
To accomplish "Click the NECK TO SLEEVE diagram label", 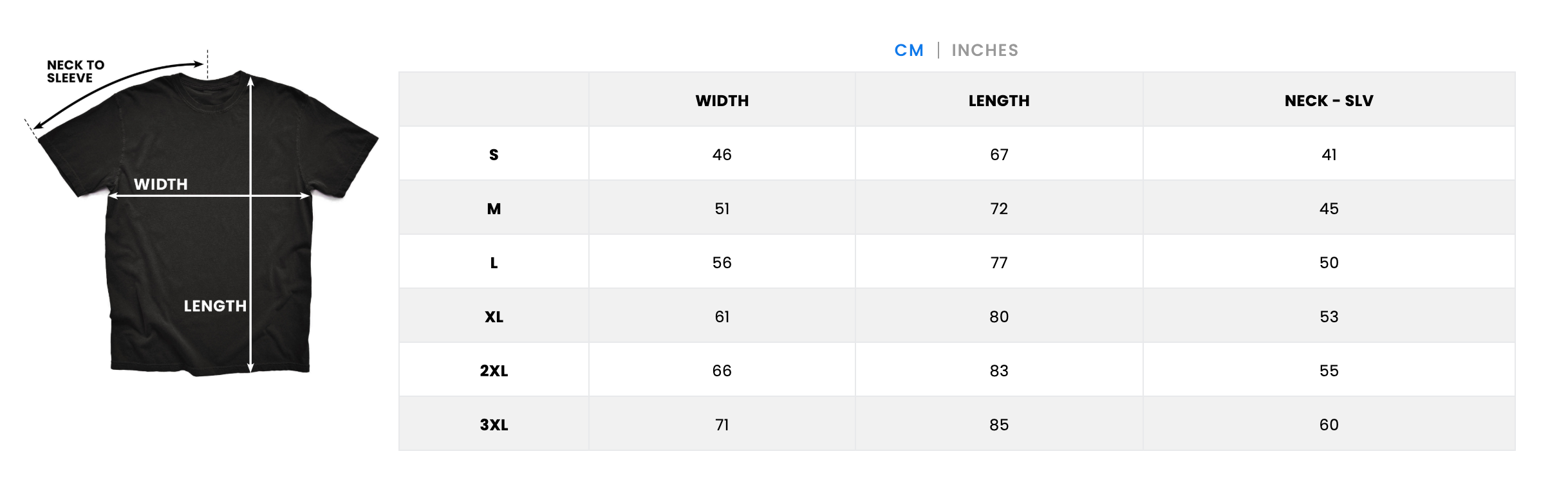I will [x=75, y=71].
